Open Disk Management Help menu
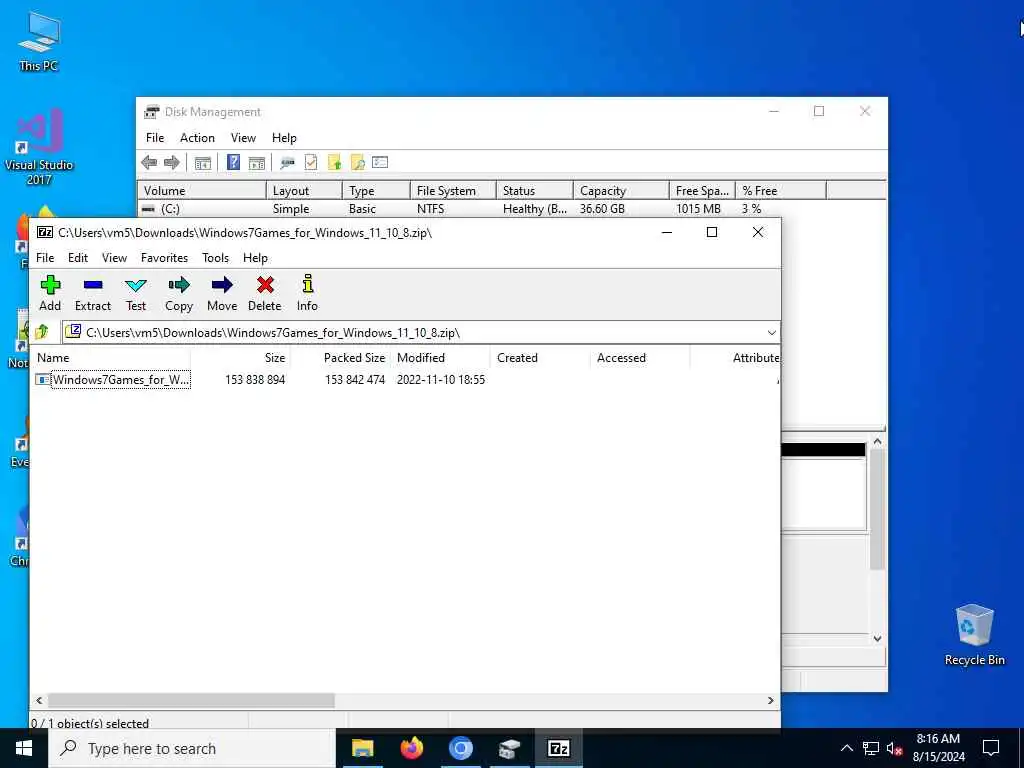Screen dimensions: 1024x768 (x=284, y=138)
